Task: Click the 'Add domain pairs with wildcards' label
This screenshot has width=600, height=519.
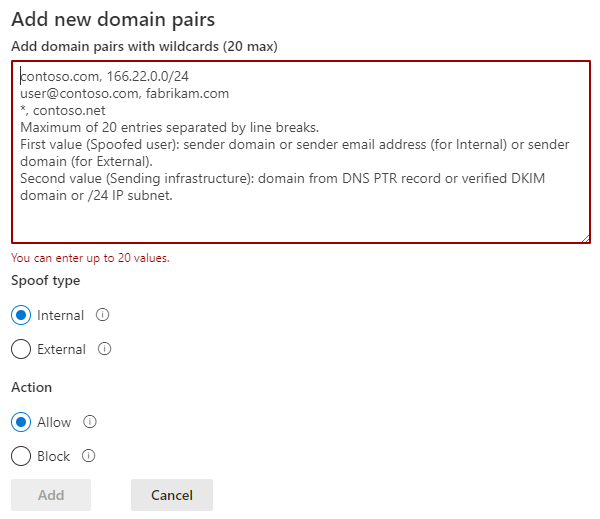Action: [x=144, y=46]
